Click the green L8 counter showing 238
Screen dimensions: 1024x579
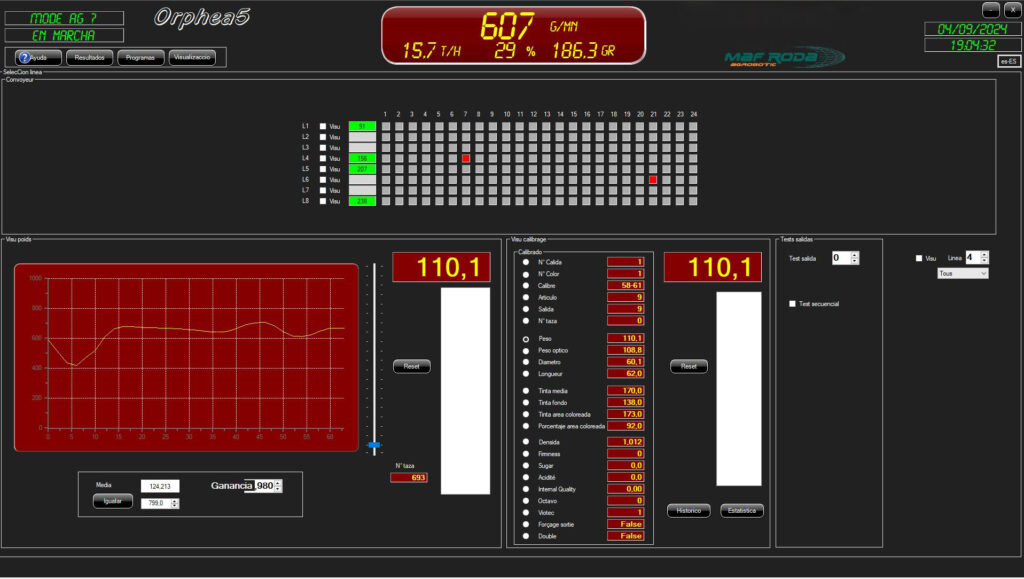[x=362, y=201]
